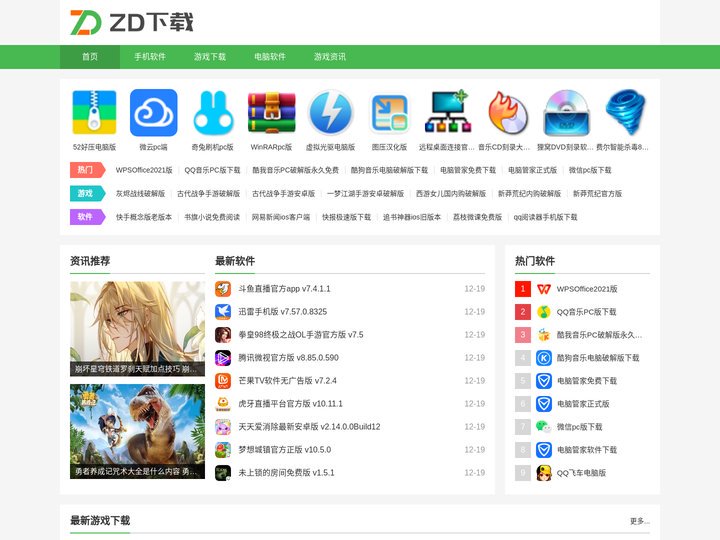Open the 费尔智能杀毒 tornado icon
The image size is (720, 540).
625,112
